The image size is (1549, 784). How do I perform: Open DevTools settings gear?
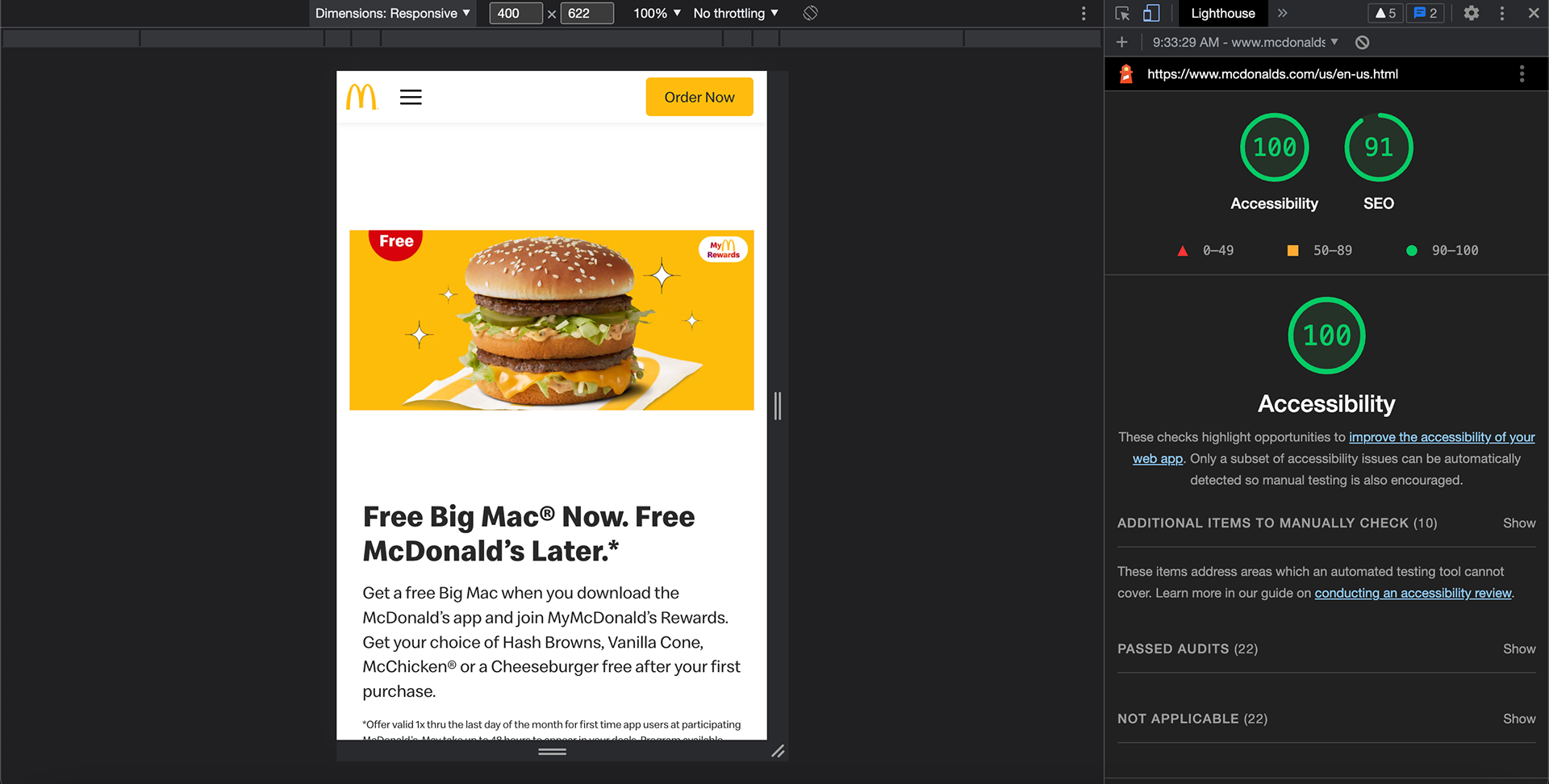point(1472,13)
